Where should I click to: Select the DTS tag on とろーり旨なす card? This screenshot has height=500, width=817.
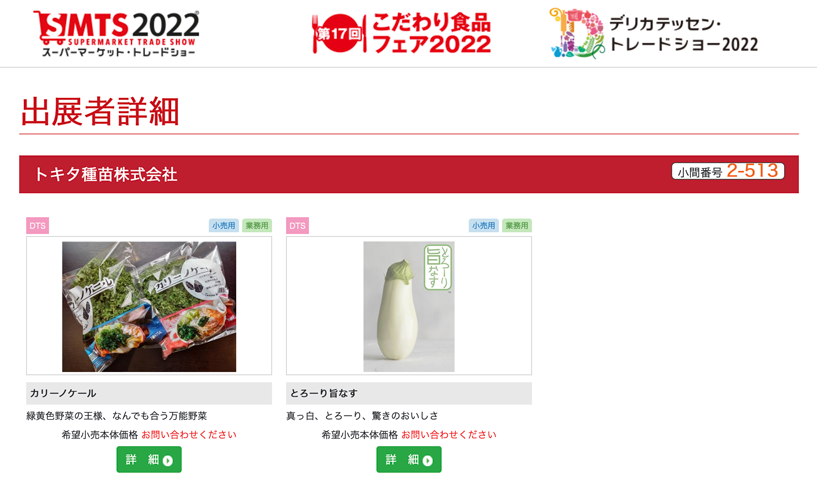click(x=298, y=226)
